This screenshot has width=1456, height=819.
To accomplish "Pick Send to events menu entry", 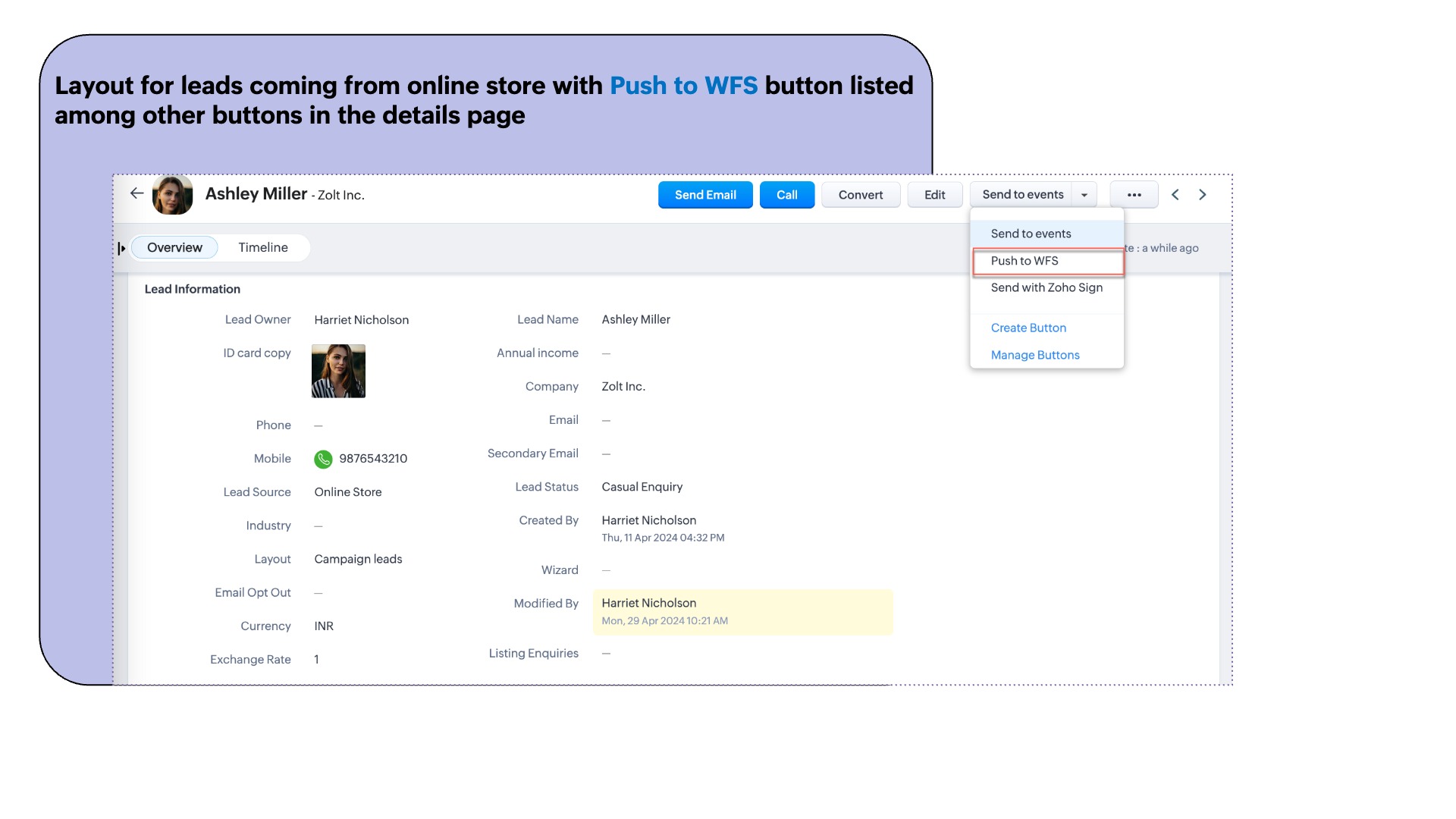I will click(1031, 234).
